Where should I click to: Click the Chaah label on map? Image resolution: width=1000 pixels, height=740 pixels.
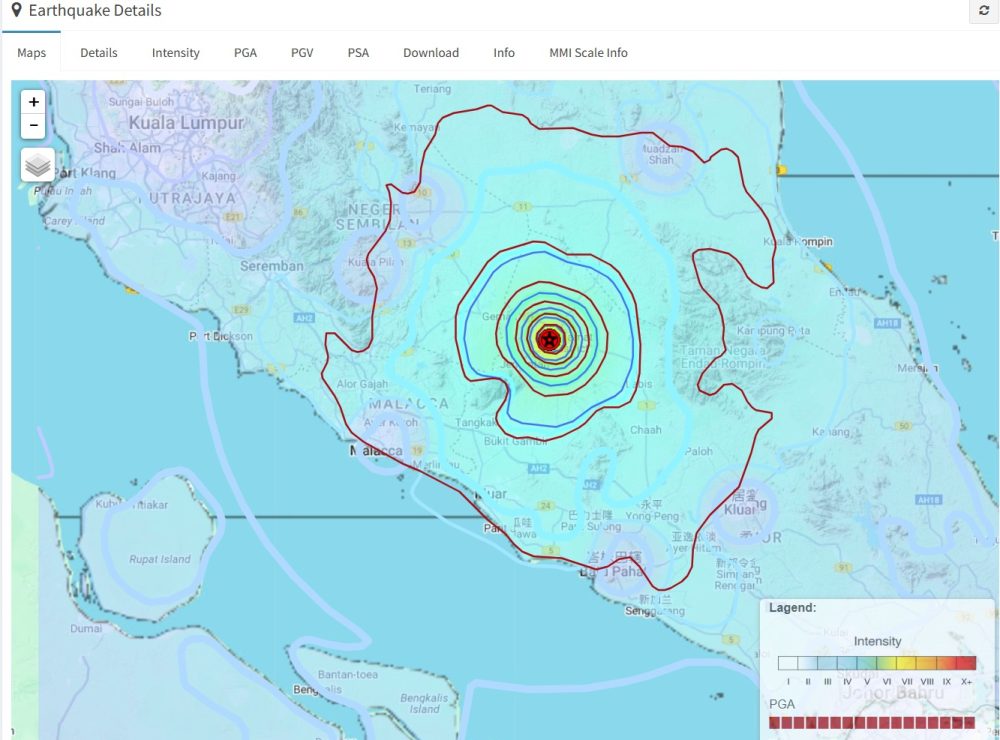(645, 430)
